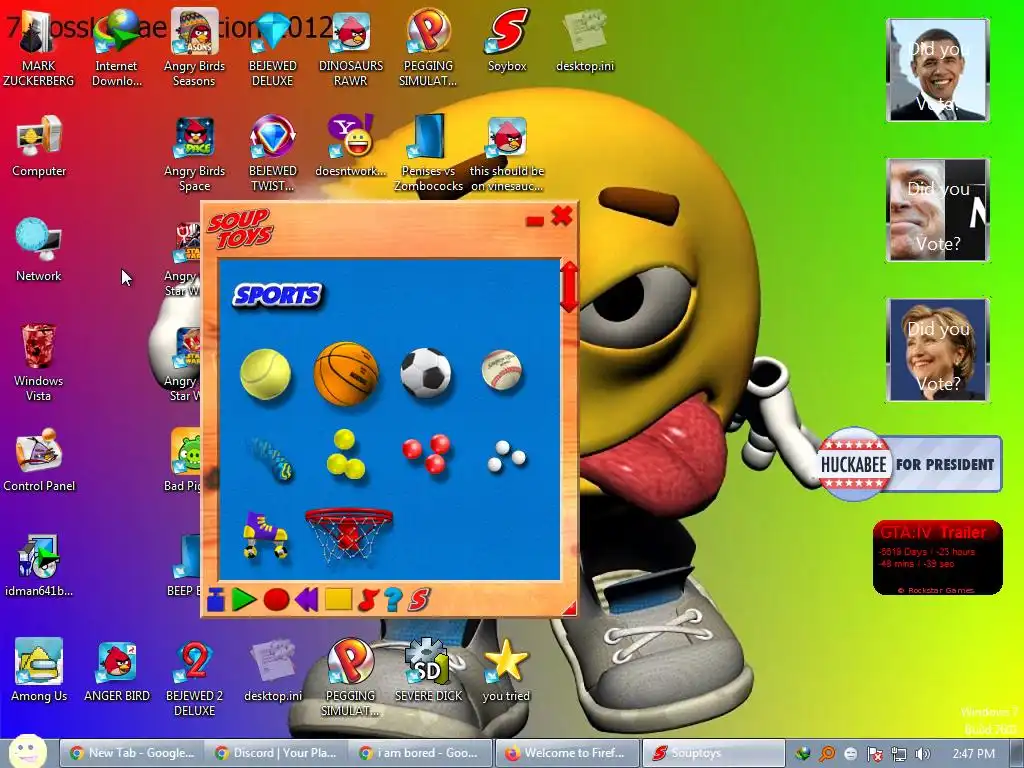Select the purple roller skate toy
1024x768 pixels.
coord(265,535)
